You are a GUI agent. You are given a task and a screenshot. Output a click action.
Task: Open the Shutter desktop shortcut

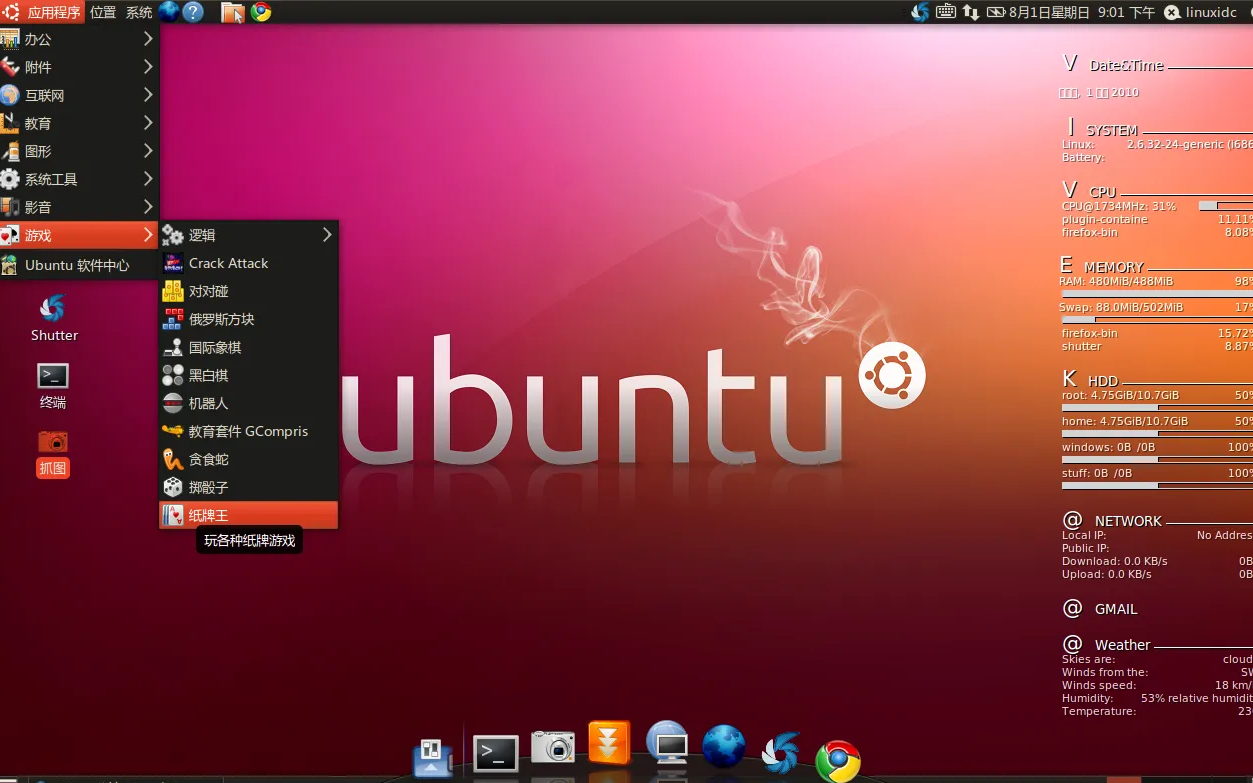click(54, 318)
